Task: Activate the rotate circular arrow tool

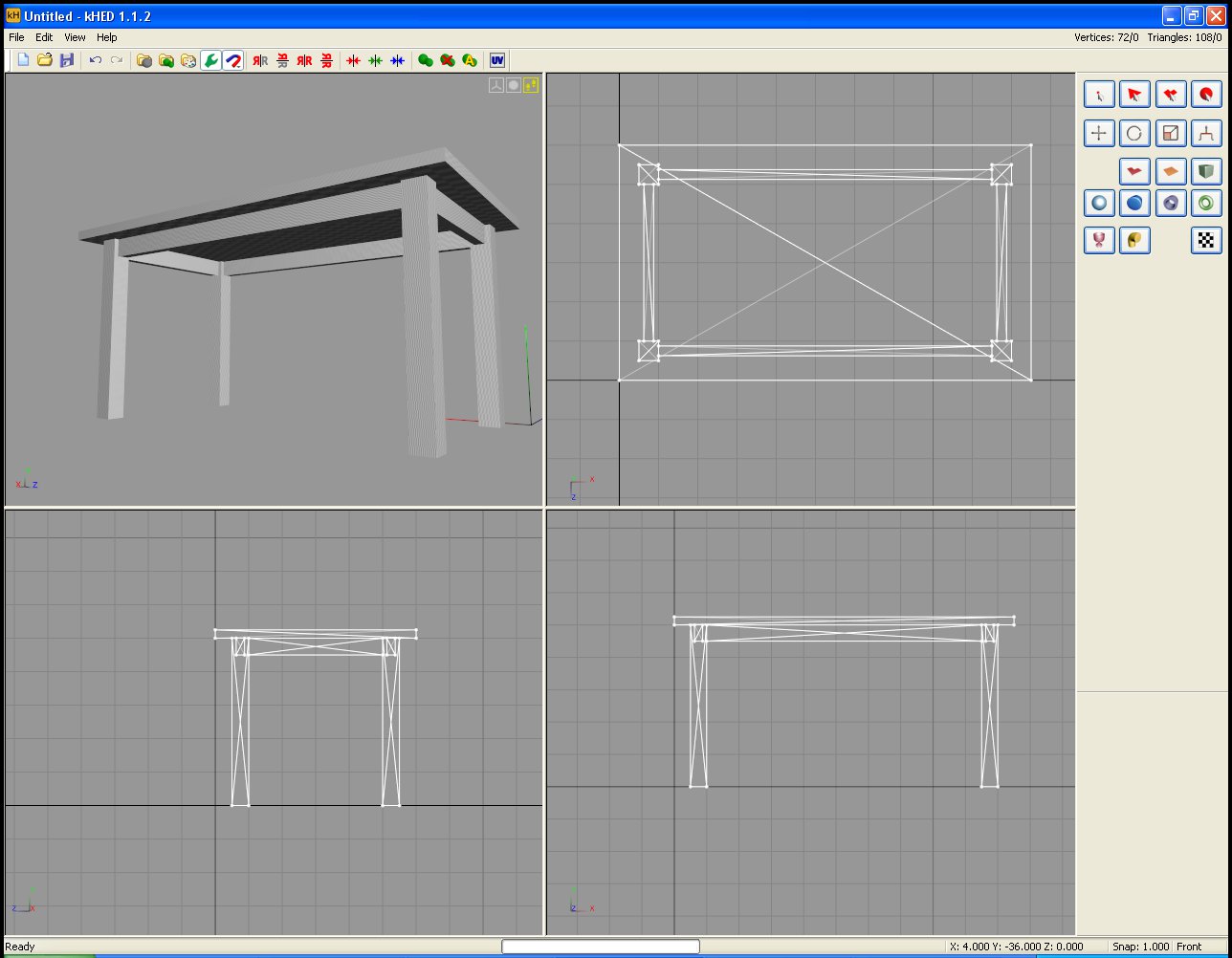Action: click(1134, 133)
